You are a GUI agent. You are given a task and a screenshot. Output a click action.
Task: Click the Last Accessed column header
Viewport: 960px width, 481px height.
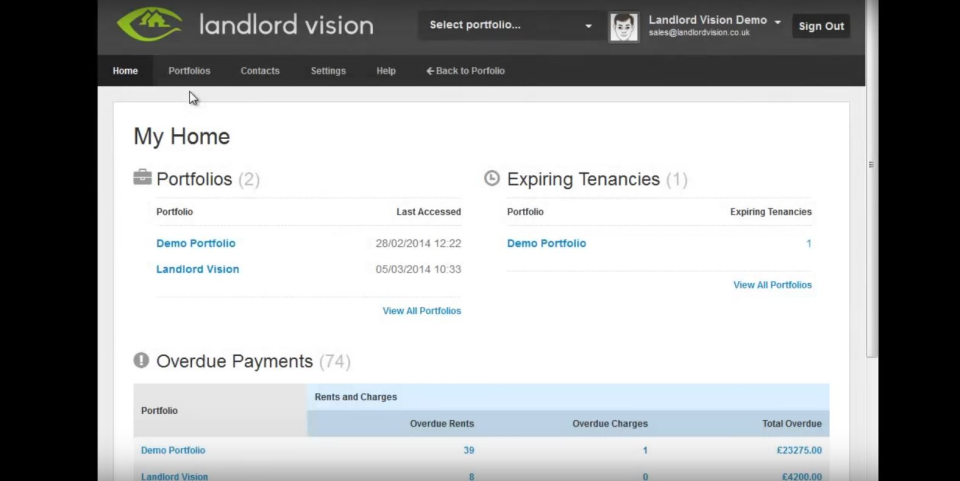429,212
